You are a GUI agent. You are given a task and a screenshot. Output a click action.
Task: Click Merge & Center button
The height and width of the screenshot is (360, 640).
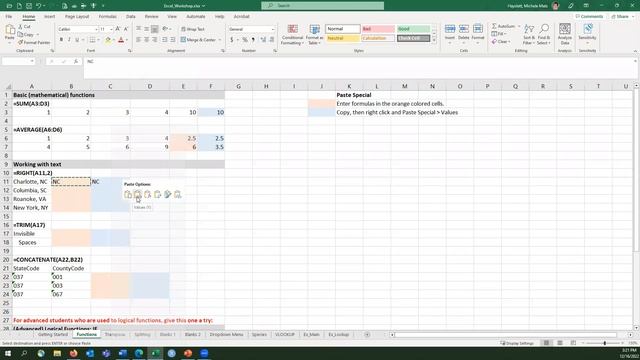point(198,40)
